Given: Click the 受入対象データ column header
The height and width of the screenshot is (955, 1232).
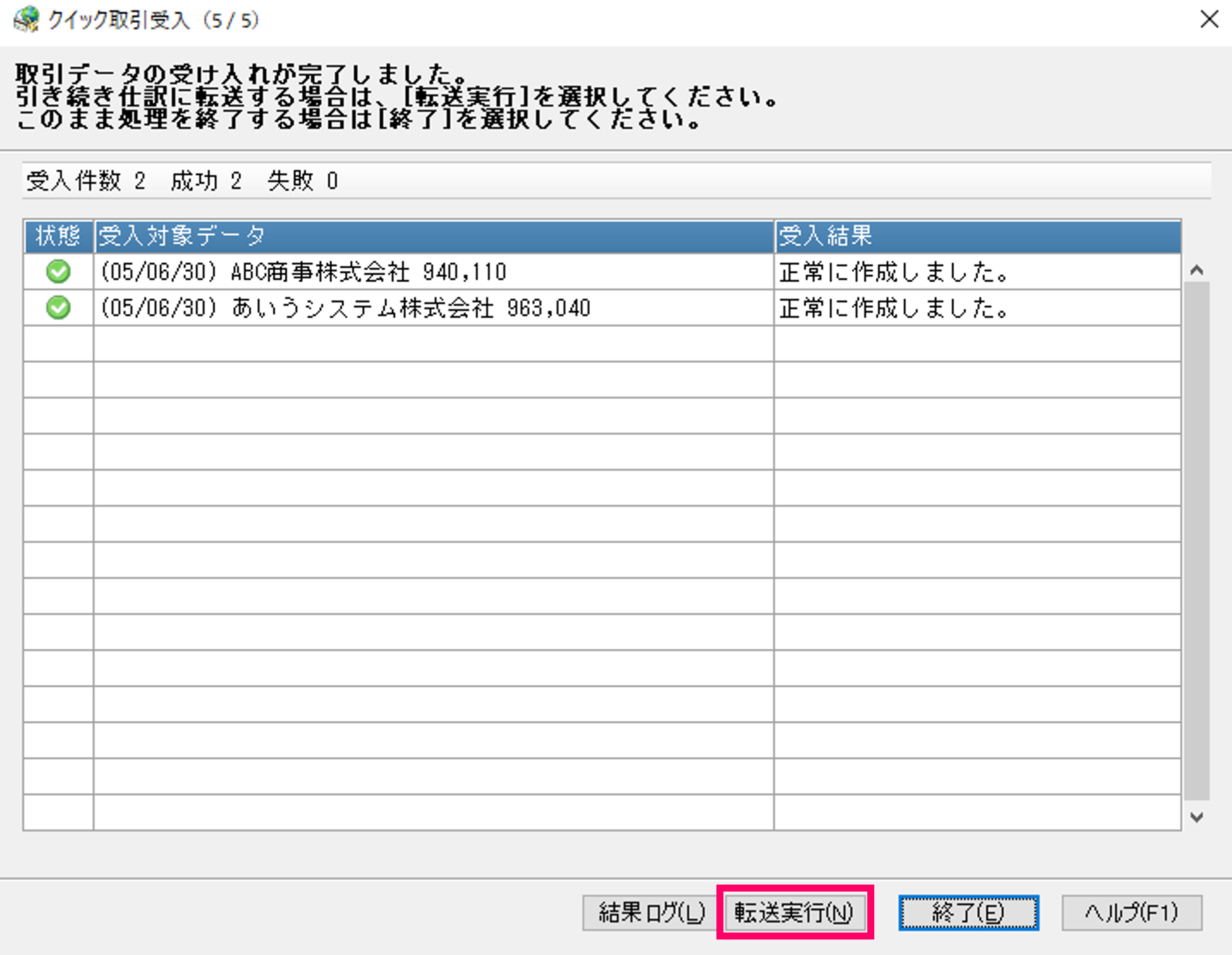Looking at the screenshot, I should tap(433, 236).
